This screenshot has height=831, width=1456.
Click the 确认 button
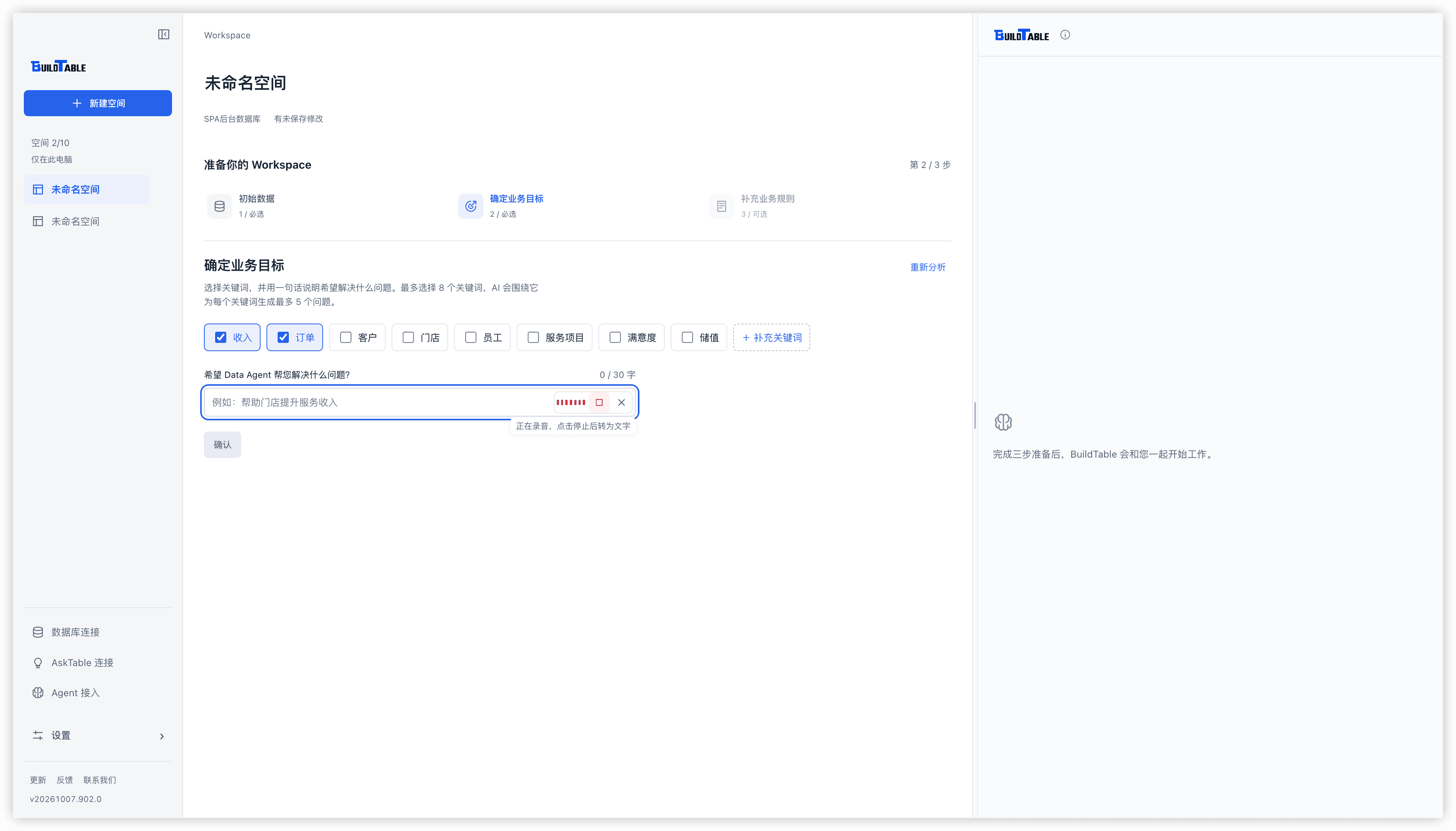pyautogui.click(x=223, y=445)
